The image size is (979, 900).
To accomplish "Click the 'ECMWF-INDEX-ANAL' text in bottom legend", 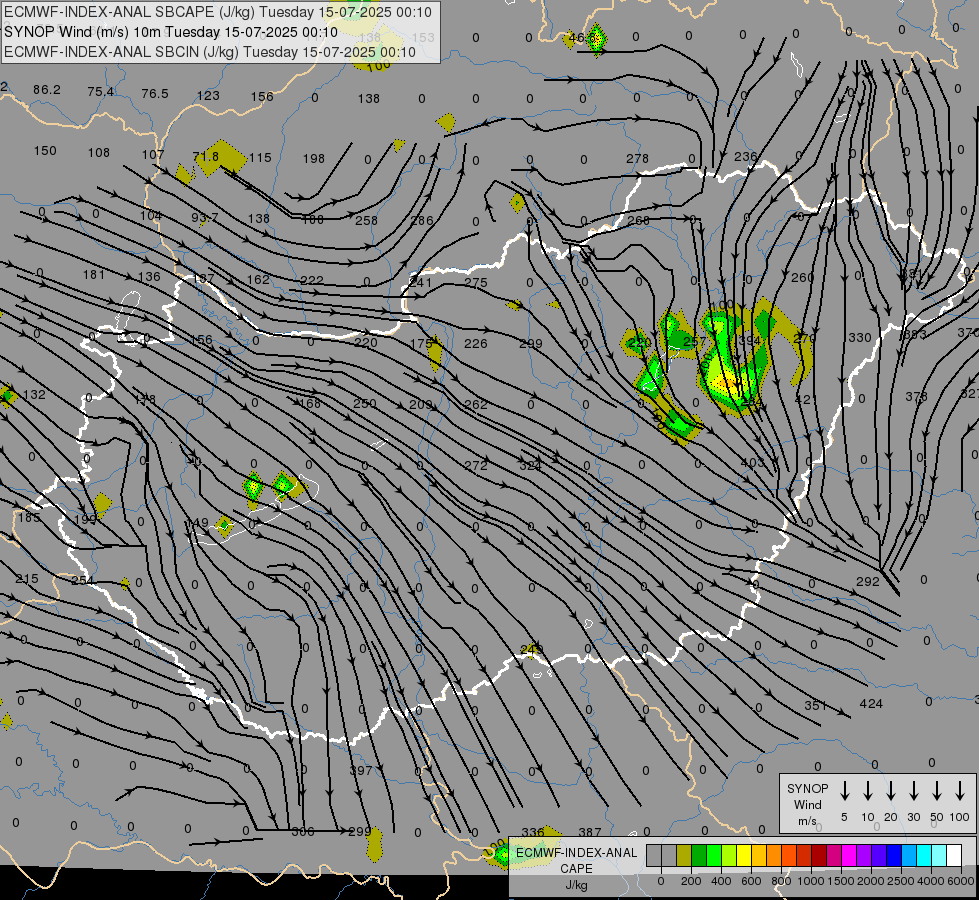I will (x=576, y=853).
